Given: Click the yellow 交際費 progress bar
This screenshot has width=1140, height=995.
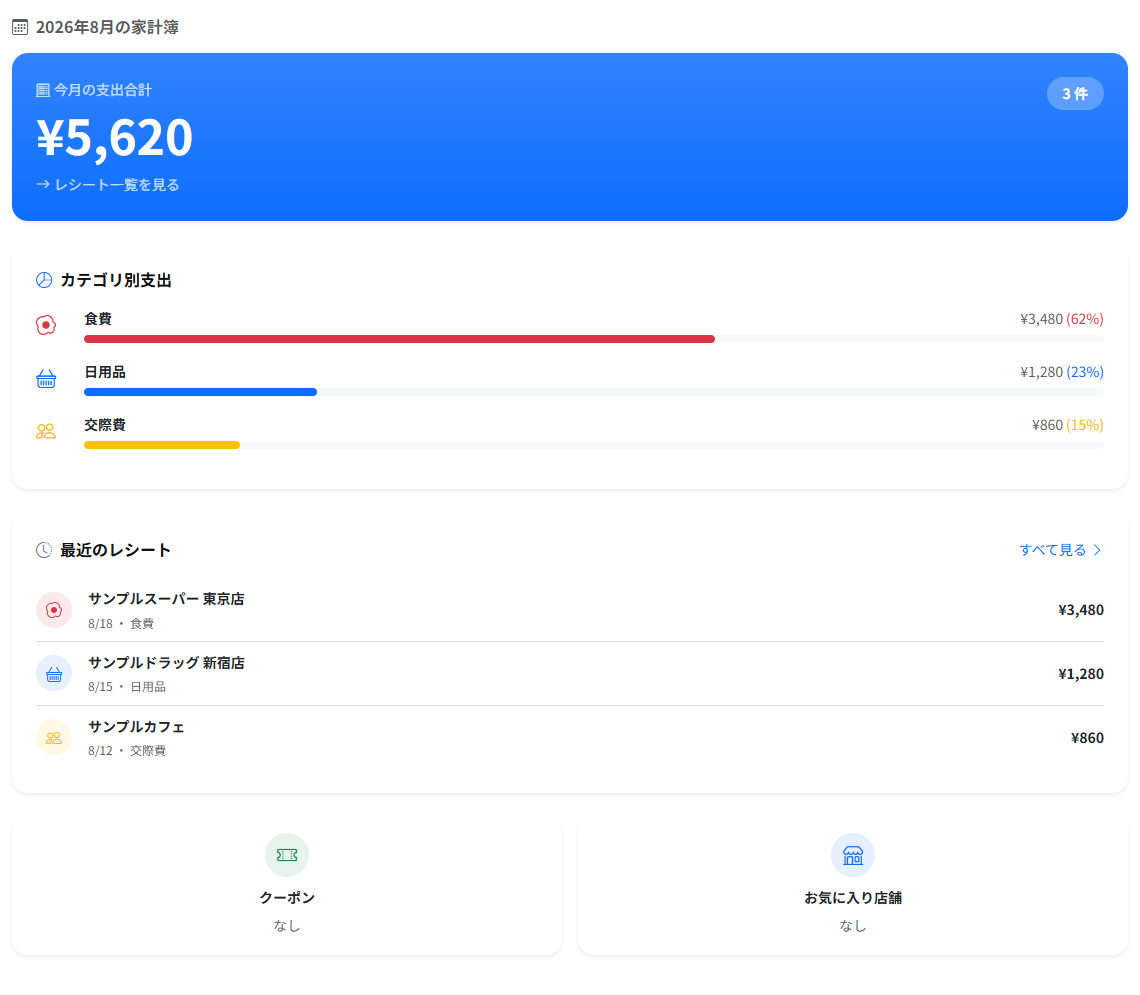Looking at the screenshot, I should [x=162, y=445].
